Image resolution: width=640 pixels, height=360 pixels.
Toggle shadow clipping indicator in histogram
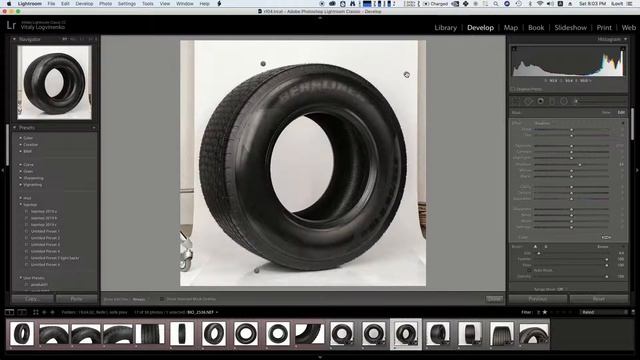514,49
